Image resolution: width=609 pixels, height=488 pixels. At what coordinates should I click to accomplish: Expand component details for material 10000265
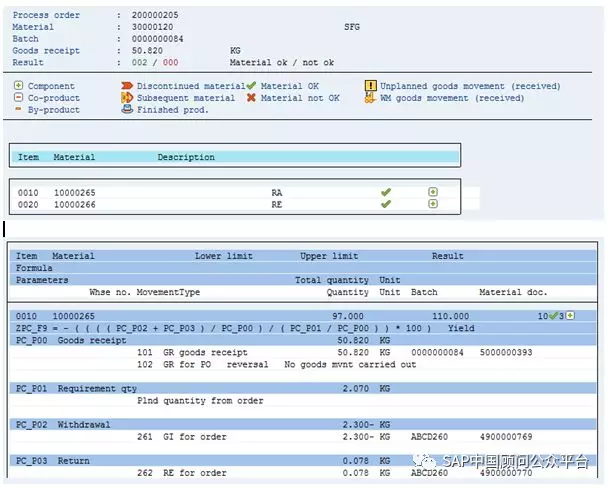point(433,192)
